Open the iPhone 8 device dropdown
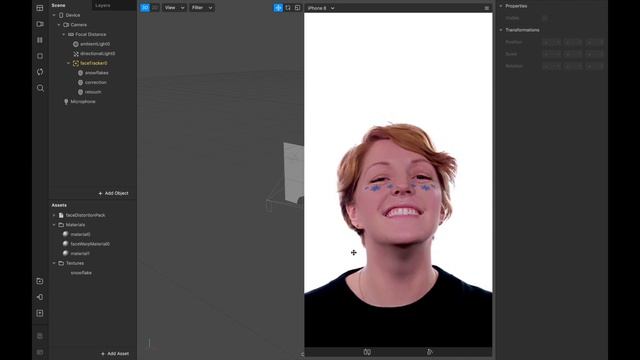This screenshot has width=640, height=360. pyautogui.click(x=321, y=8)
